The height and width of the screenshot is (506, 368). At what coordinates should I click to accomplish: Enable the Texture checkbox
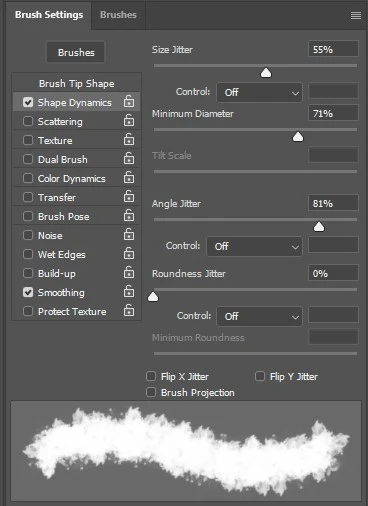tap(28, 140)
